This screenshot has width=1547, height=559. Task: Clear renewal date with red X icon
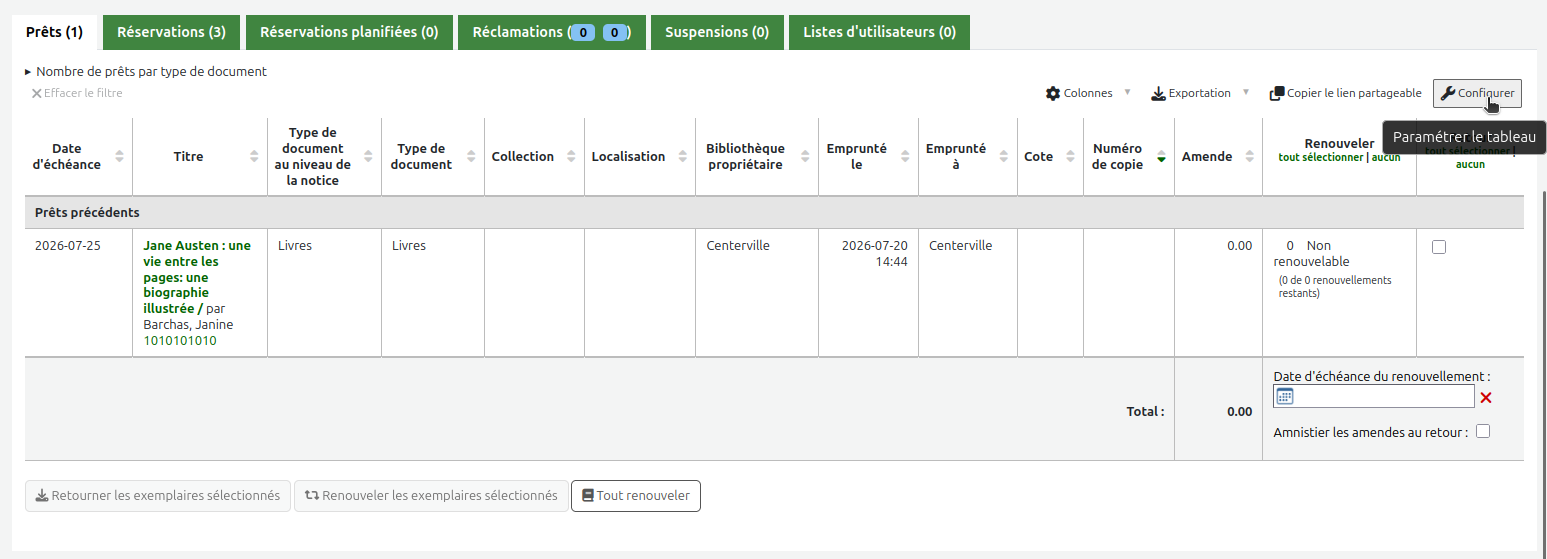[x=1486, y=398]
